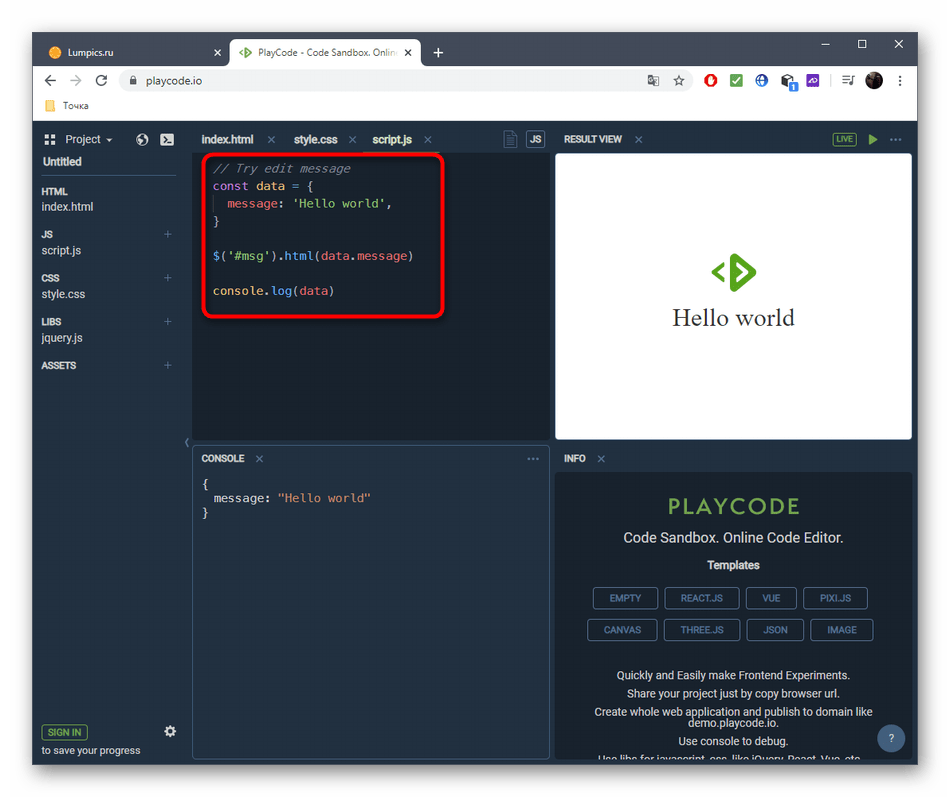
Task: Click the globe icon in the sidebar header
Action: [x=142, y=140]
